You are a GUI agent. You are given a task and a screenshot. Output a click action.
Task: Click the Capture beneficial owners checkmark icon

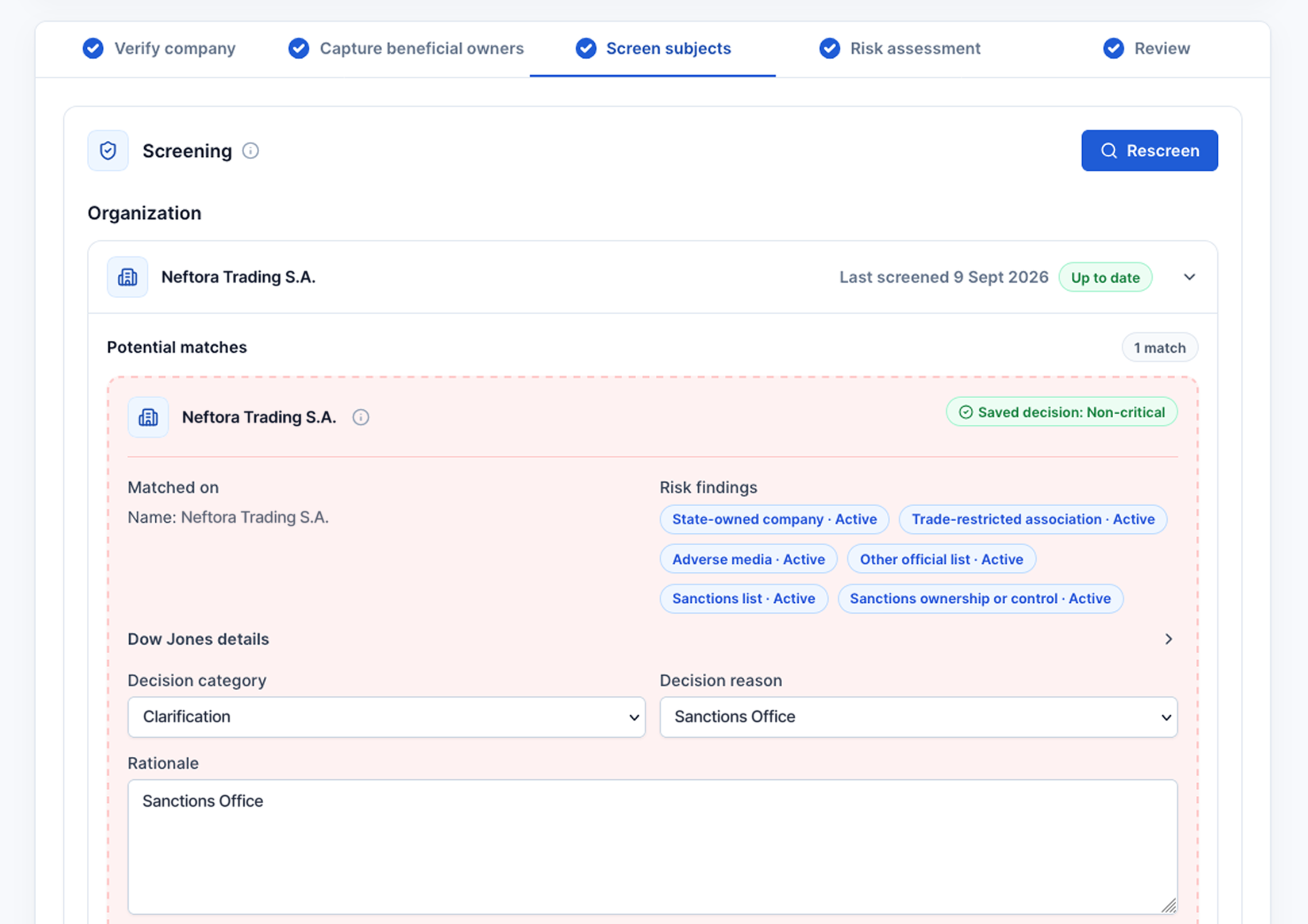(299, 48)
